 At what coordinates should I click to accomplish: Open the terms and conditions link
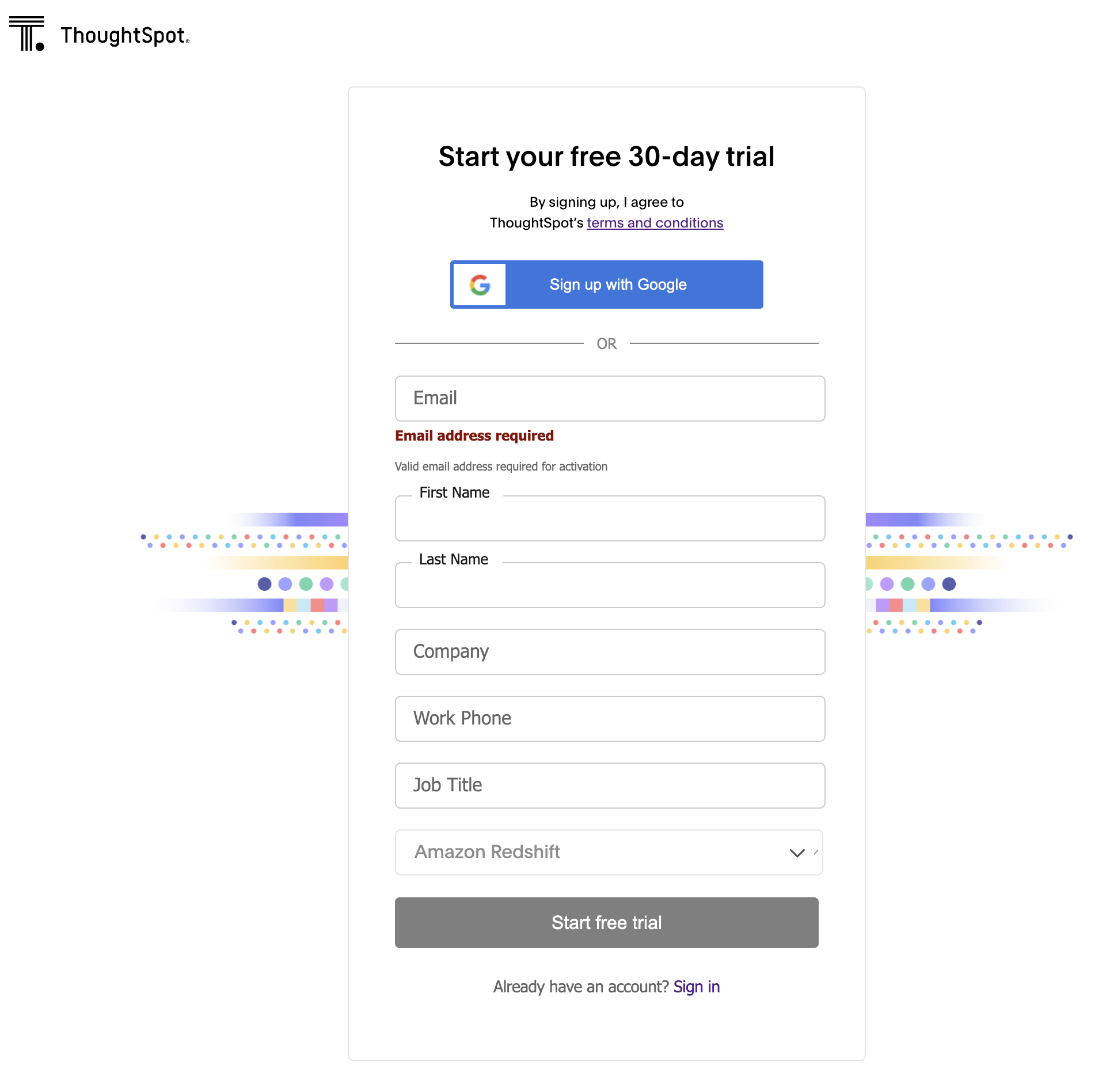point(655,223)
